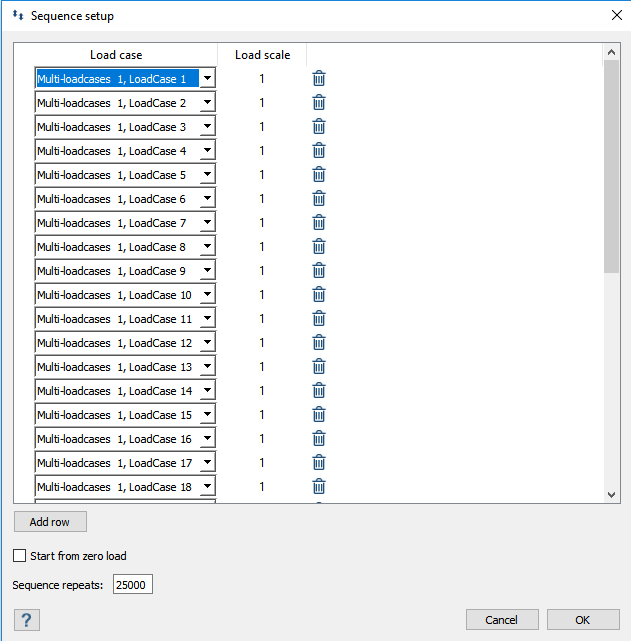The height and width of the screenshot is (641, 631).
Task: Expand the LoadCase 17 combo box
Action: 206,463
